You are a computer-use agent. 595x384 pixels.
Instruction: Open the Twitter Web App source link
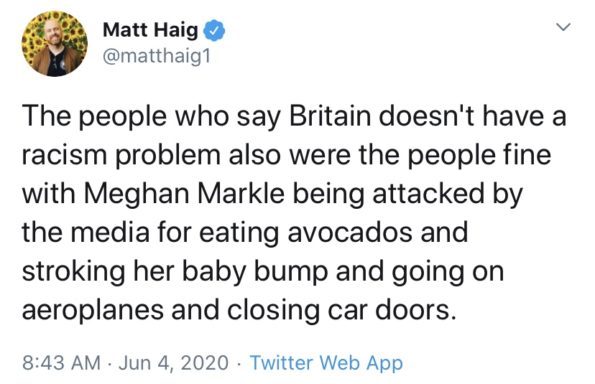(x=326, y=363)
